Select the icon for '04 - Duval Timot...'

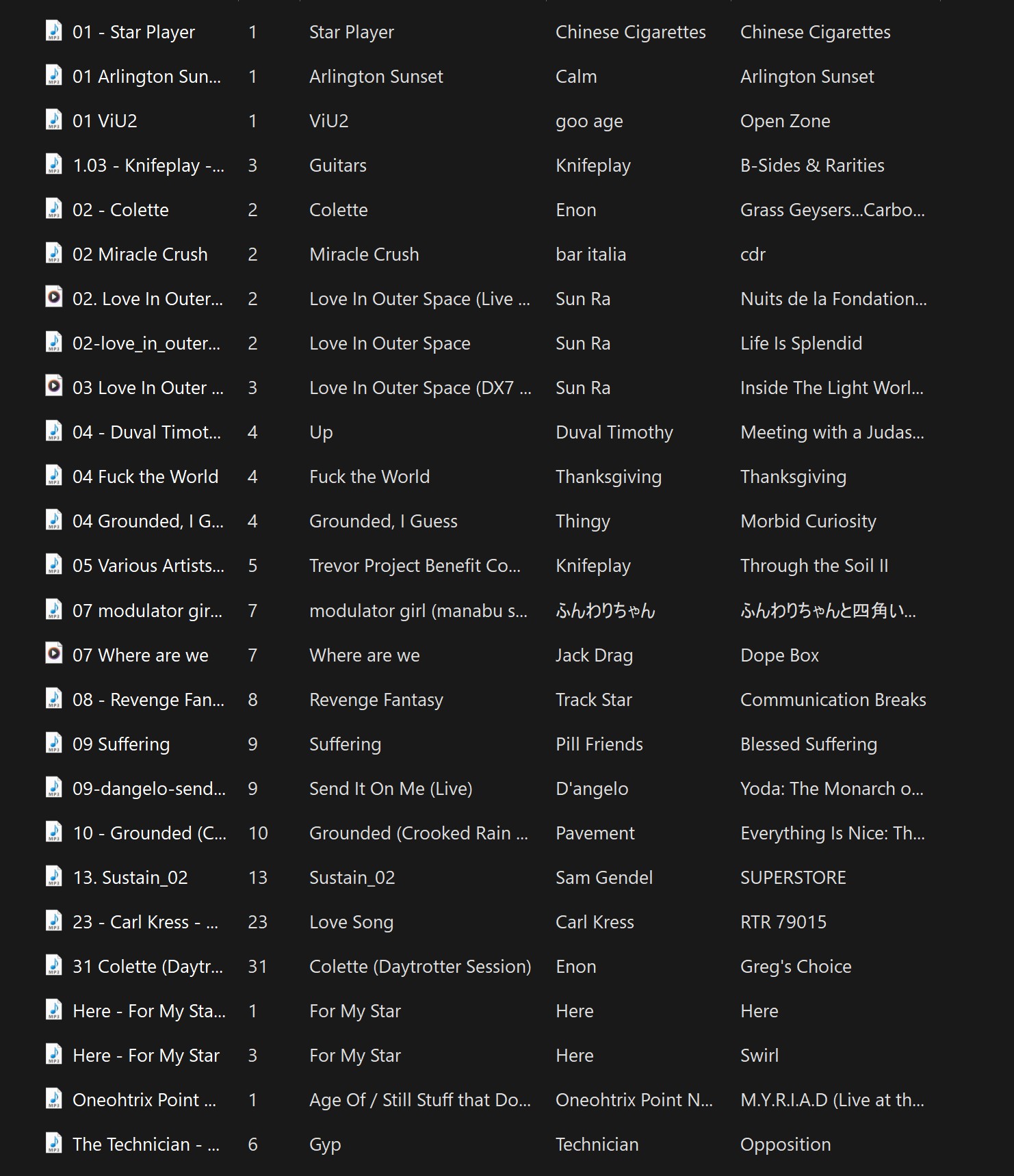point(53,431)
